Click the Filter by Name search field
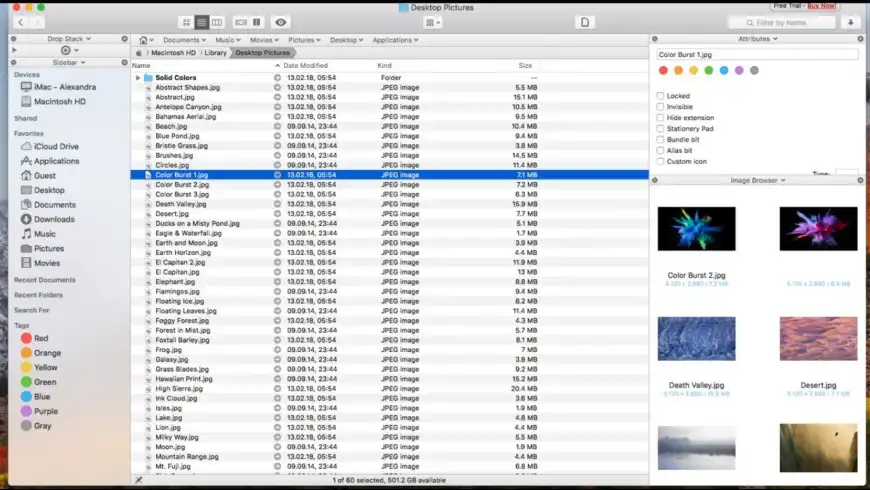Screen dimensions: 870x490 (781, 23)
